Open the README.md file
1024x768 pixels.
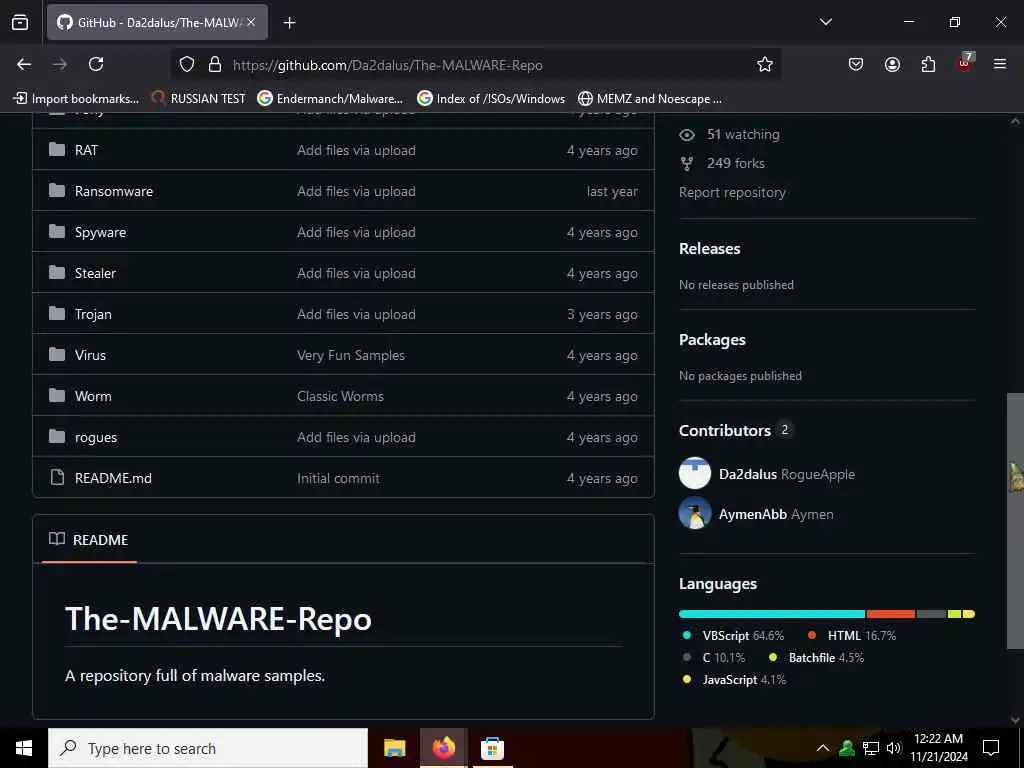[113, 478]
